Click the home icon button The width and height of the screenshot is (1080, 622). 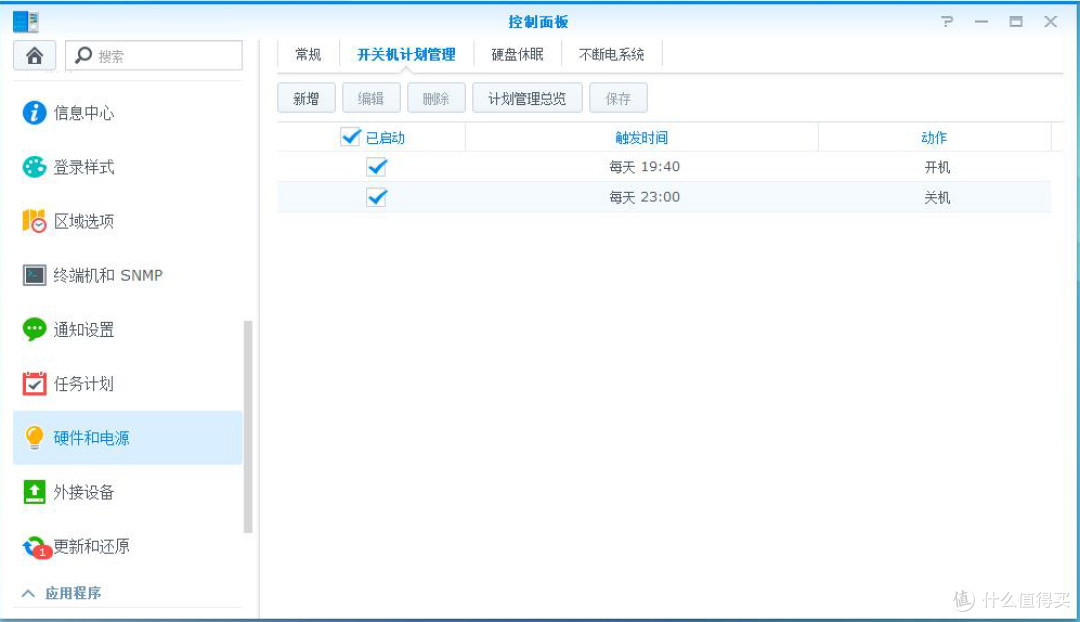(34, 55)
